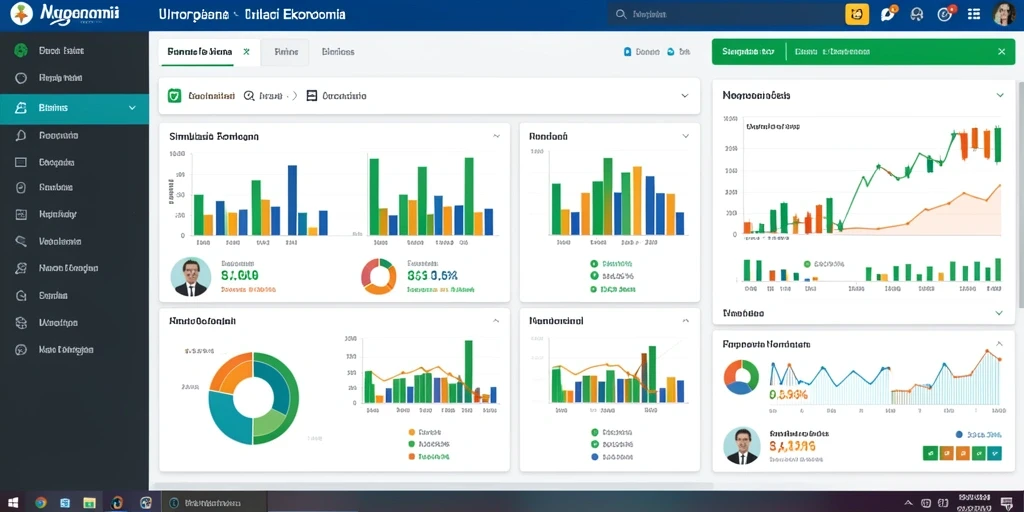Click the green shield check icon in the filter bar
The width and height of the screenshot is (1024, 512).
pyautogui.click(x=174, y=96)
